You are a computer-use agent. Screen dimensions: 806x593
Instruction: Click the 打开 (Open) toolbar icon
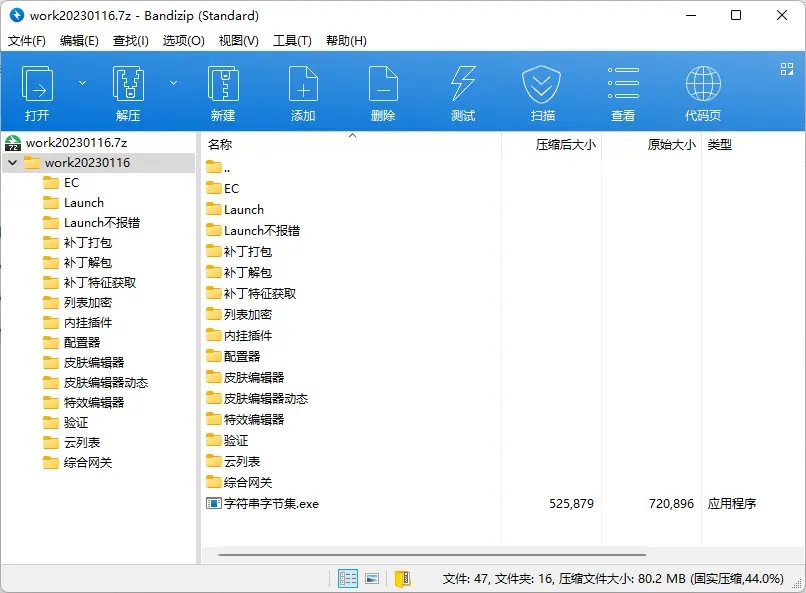tap(37, 93)
